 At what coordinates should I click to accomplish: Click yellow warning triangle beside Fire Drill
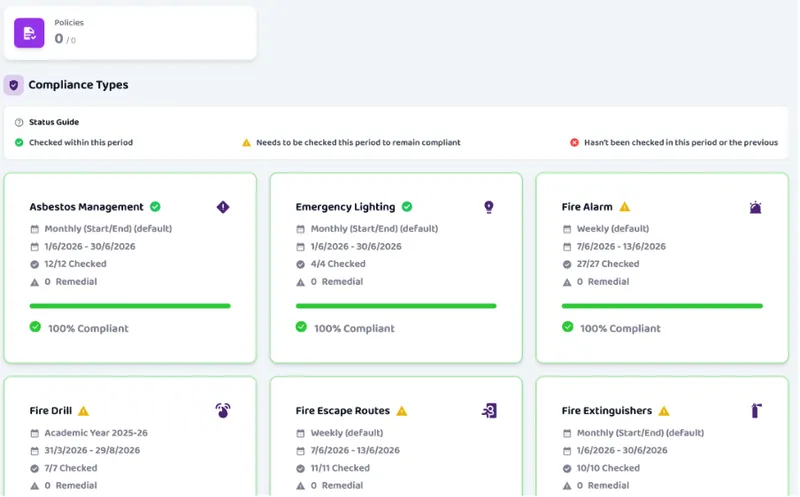click(x=84, y=411)
